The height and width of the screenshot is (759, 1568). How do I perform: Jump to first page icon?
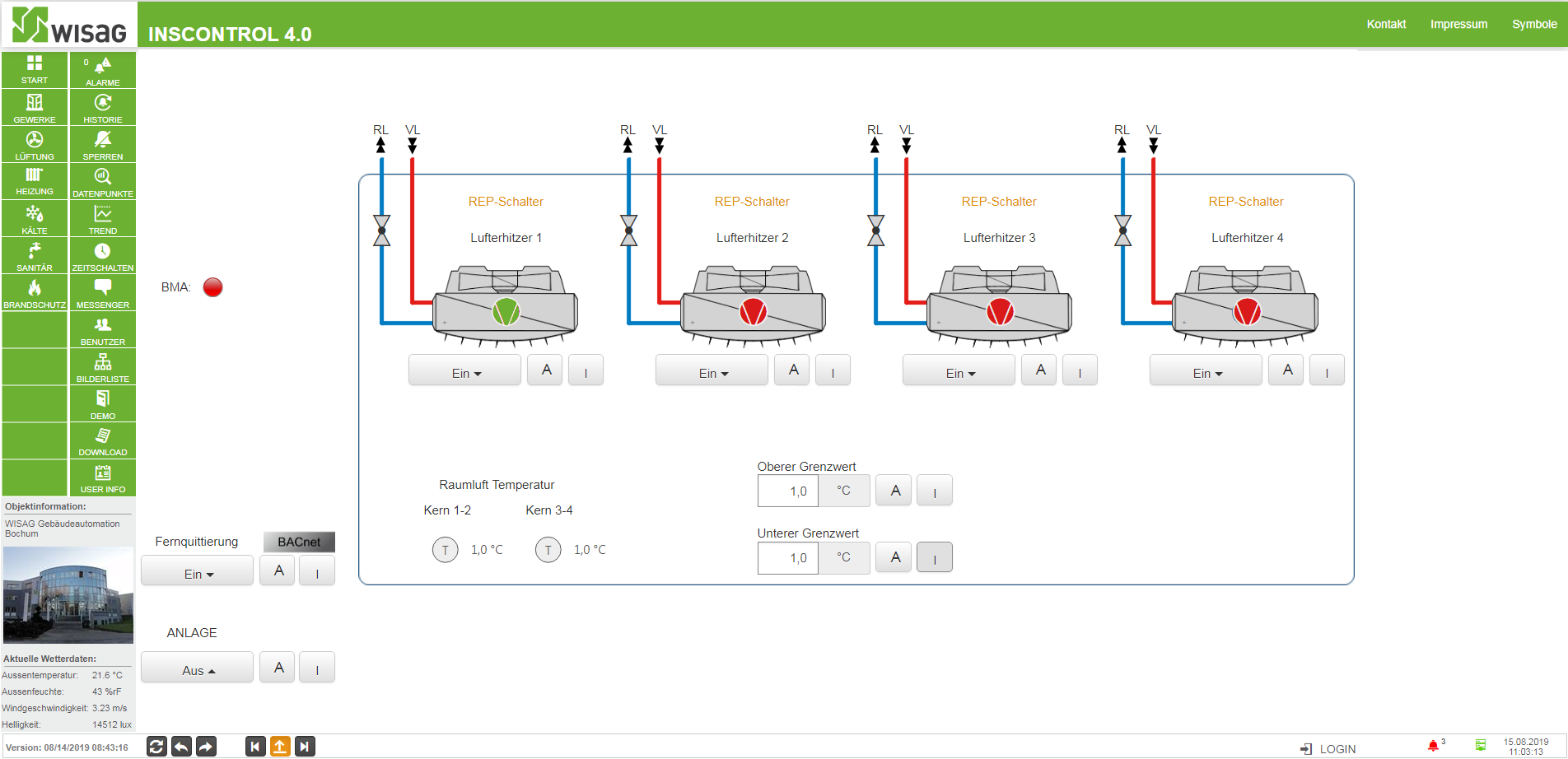pos(255,747)
